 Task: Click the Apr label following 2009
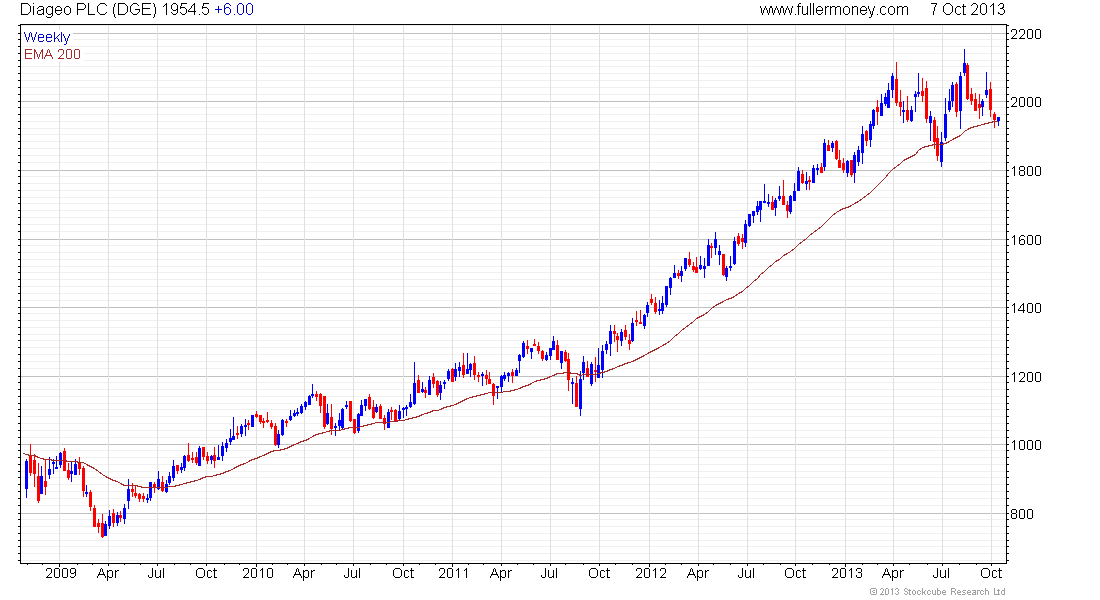click(x=107, y=573)
